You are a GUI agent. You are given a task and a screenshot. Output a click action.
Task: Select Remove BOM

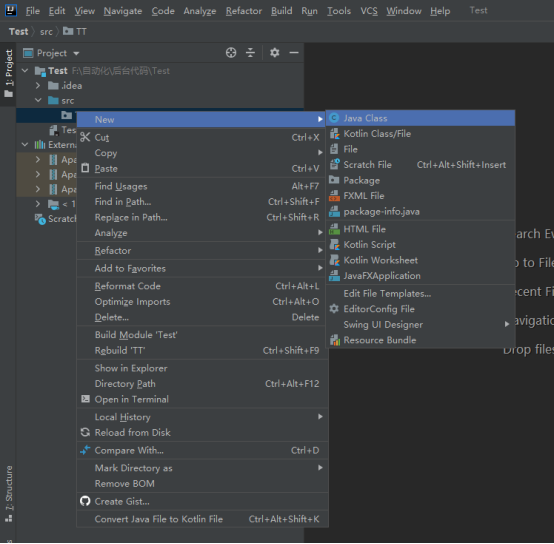202,484
